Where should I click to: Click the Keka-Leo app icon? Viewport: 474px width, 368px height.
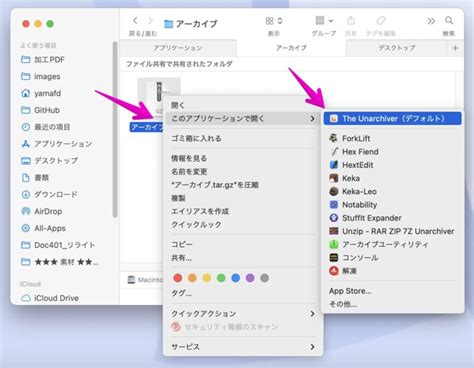pyautogui.click(x=334, y=191)
